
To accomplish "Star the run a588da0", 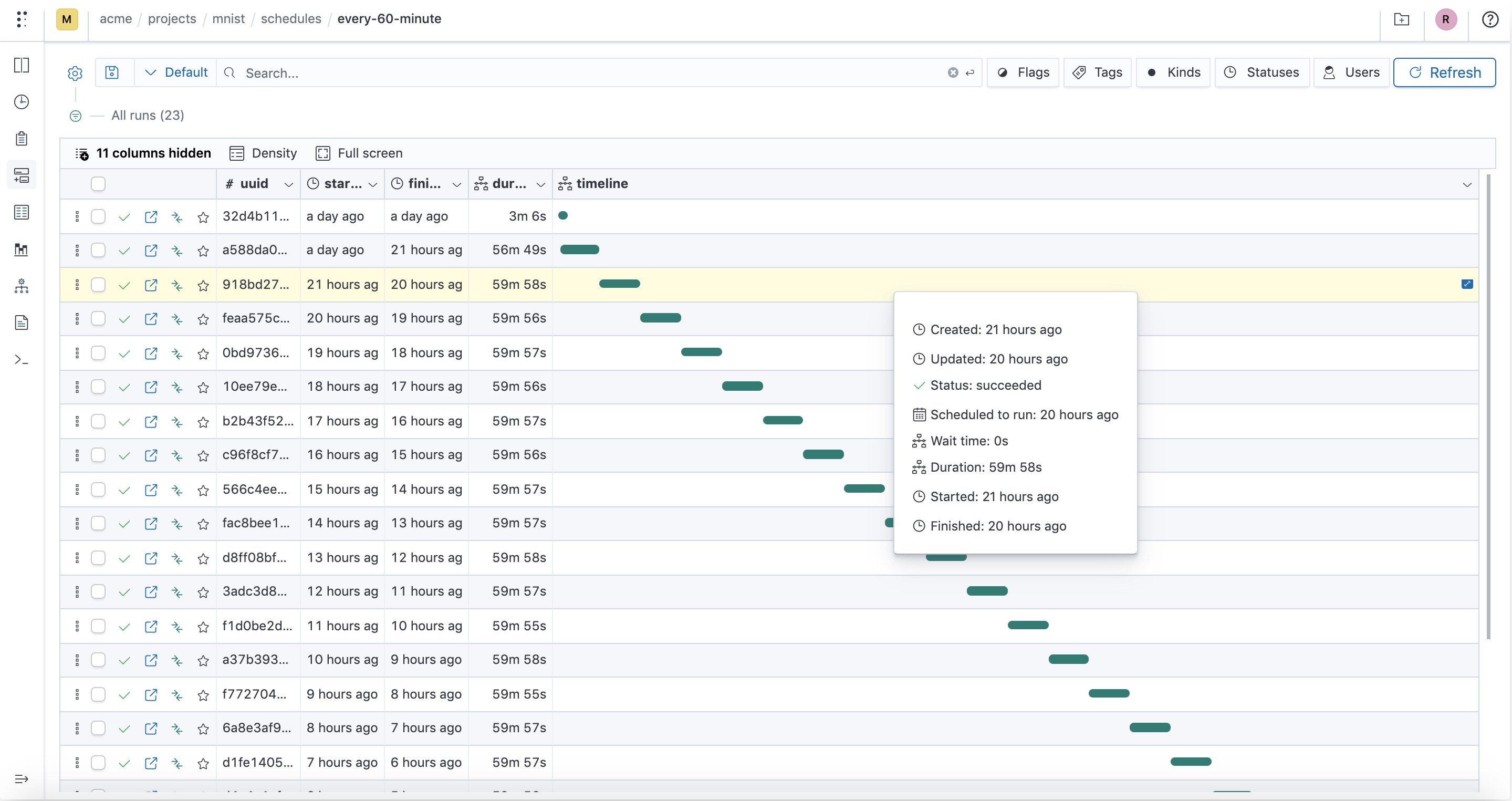I will [203, 251].
